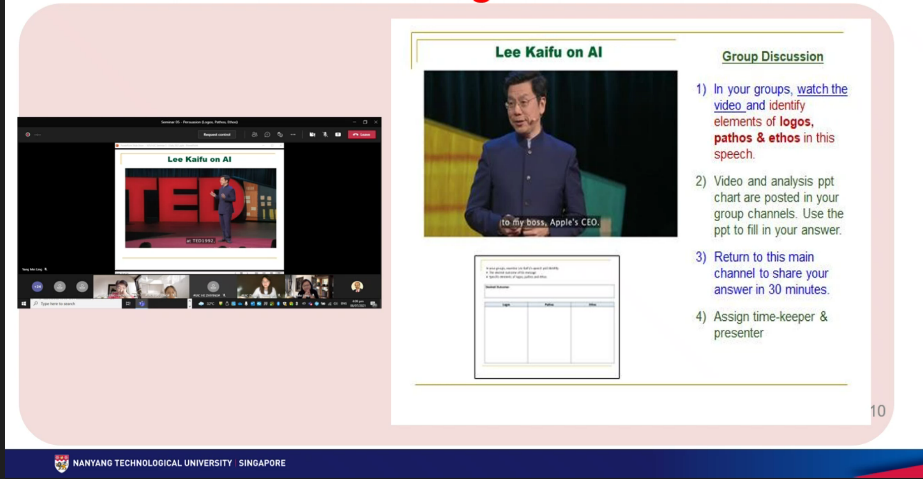Click the taskbar clock and date
Screen dimensions: 923x479
coord(359,303)
